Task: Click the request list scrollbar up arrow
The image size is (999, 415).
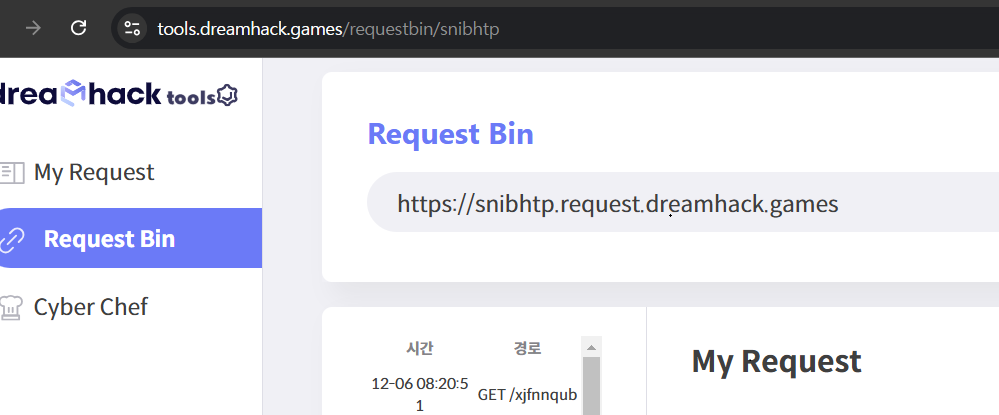Action: (591, 347)
